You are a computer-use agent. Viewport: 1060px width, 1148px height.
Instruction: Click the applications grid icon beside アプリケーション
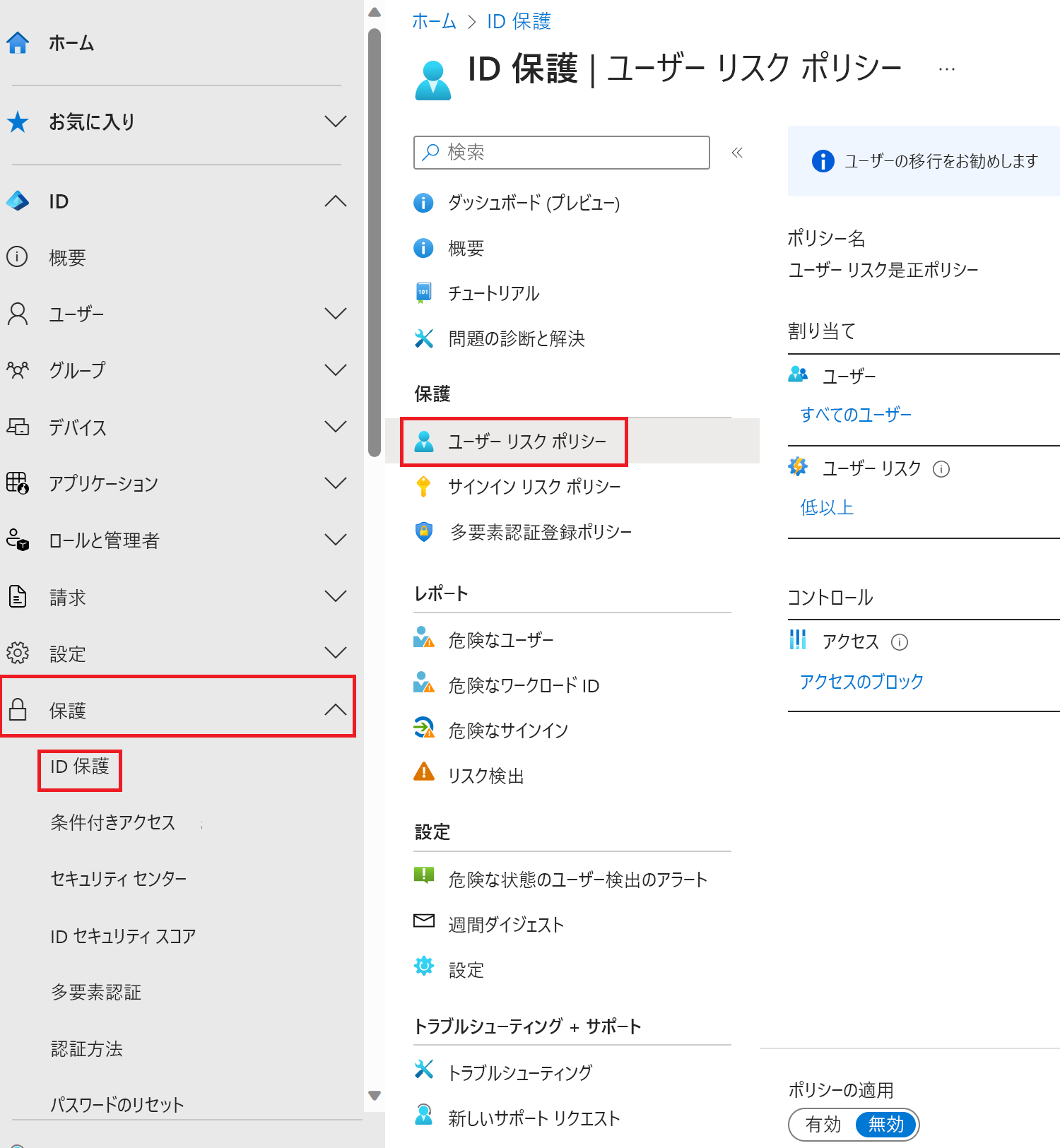click(x=17, y=483)
